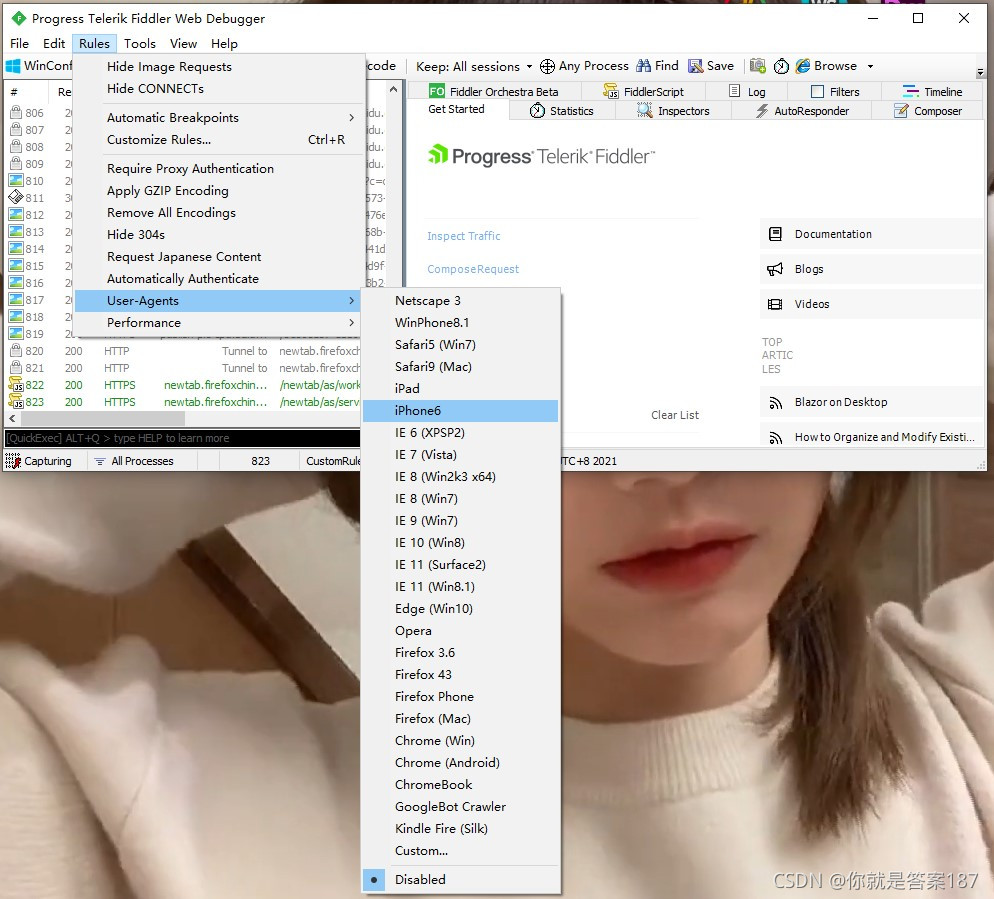Open the Fiddler Orchestra Beta tab

[494, 92]
